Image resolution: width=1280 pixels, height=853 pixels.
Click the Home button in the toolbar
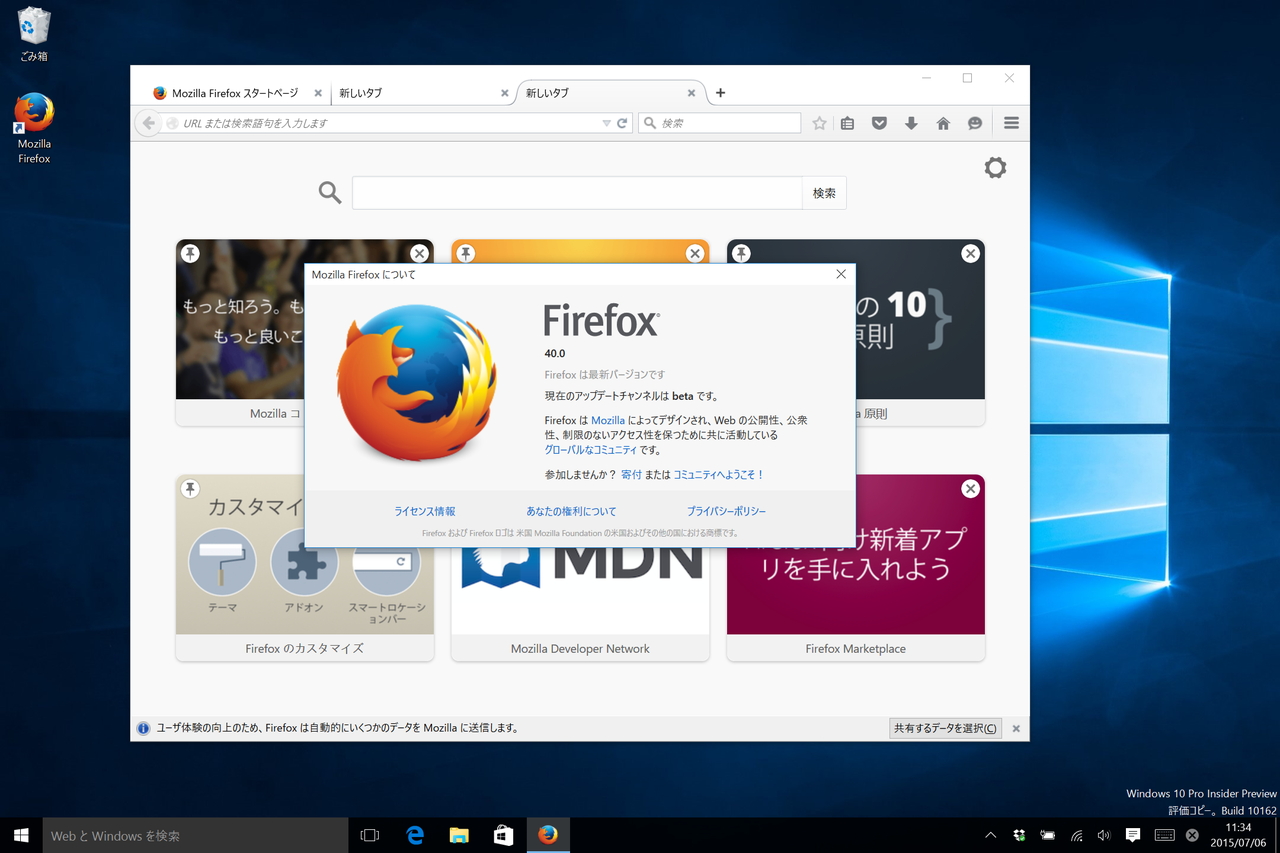(x=943, y=122)
